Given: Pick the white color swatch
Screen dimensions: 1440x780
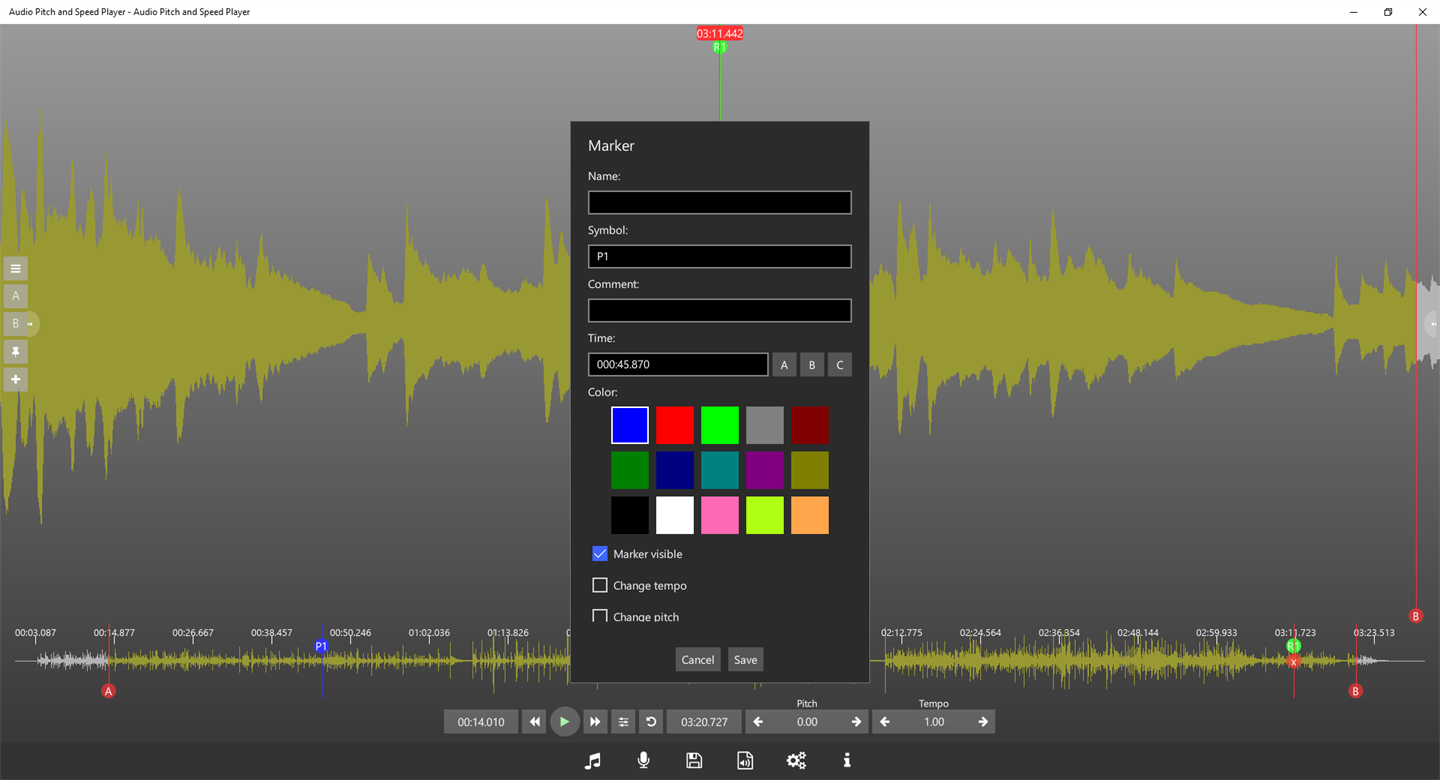Looking at the screenshot, I should point(675,515).
